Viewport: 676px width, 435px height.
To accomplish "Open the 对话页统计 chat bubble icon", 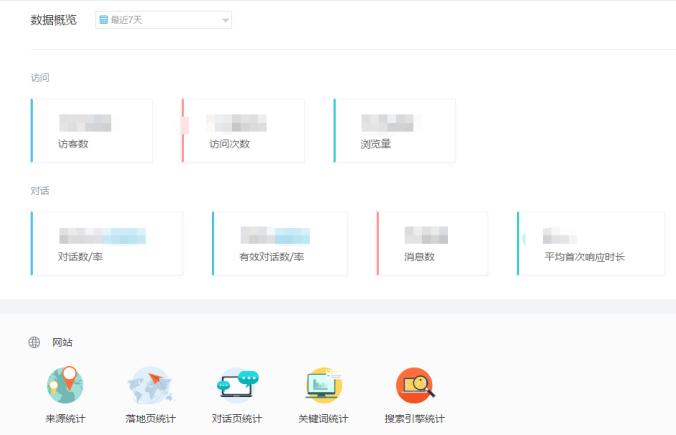I will (237, 385).
